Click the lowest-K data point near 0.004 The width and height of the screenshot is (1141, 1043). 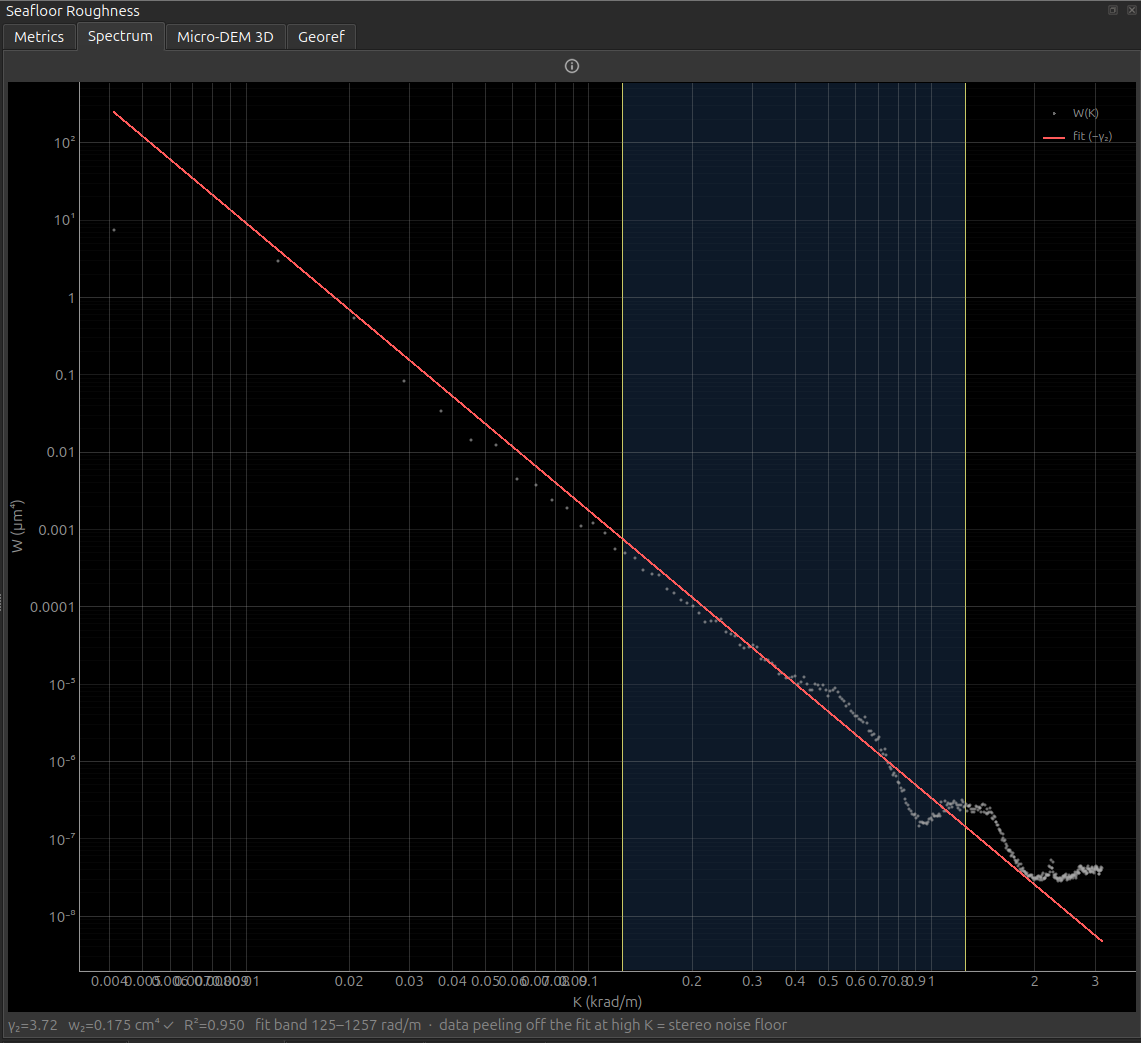(x=114, y=230)
